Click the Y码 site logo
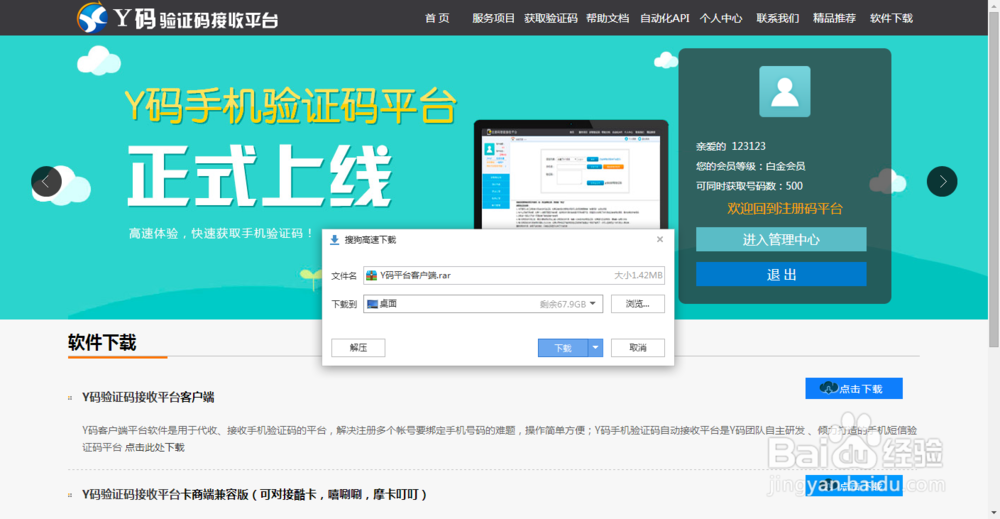The height and width of the screenshot is (519, 1000). [x=177, y=18]
